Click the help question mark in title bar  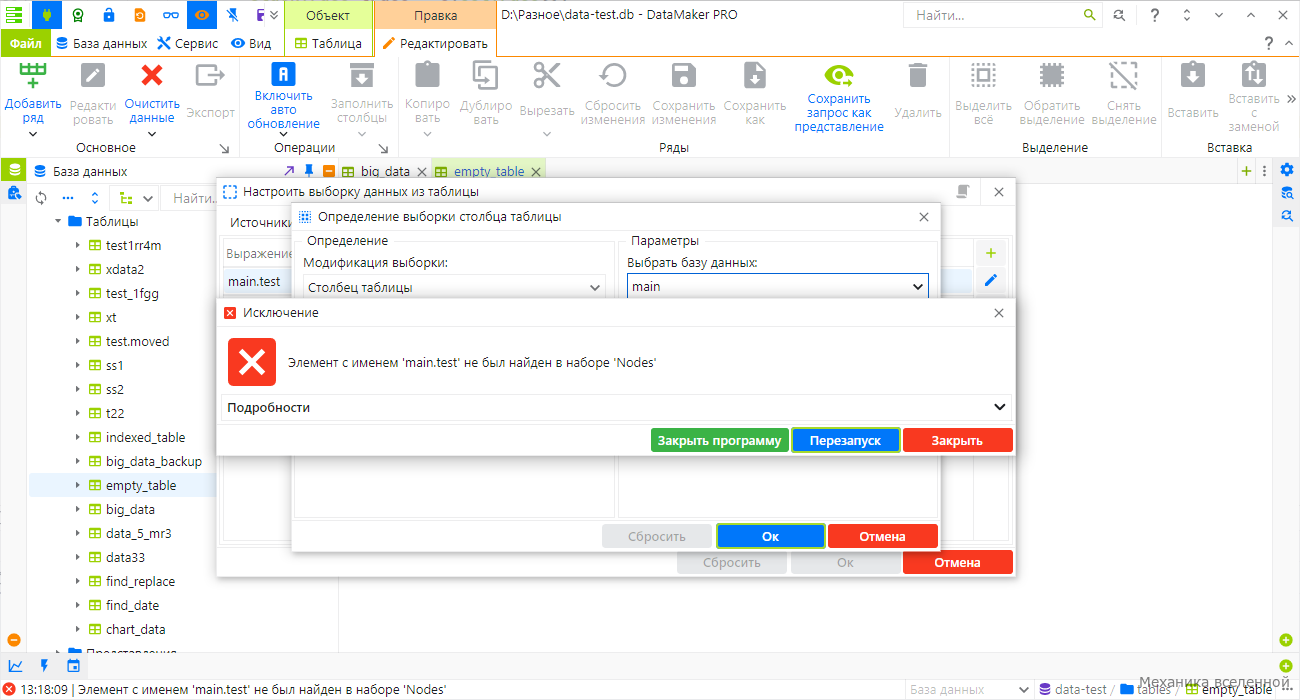1154,15
